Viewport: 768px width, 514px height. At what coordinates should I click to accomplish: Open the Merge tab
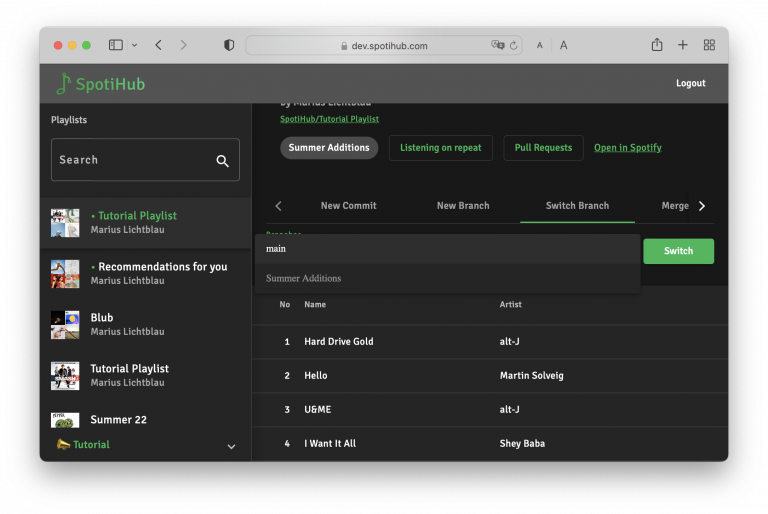[675, 206]
